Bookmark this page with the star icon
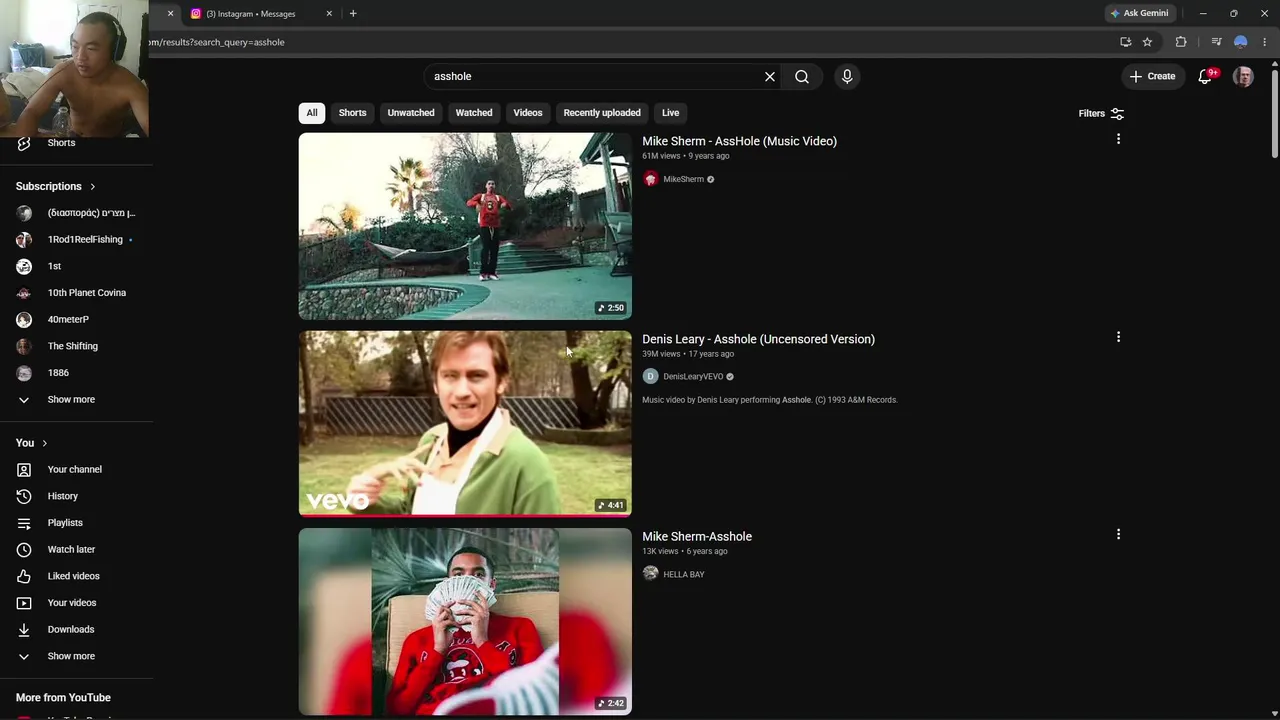1280x720 pixels. (1147, 42)
